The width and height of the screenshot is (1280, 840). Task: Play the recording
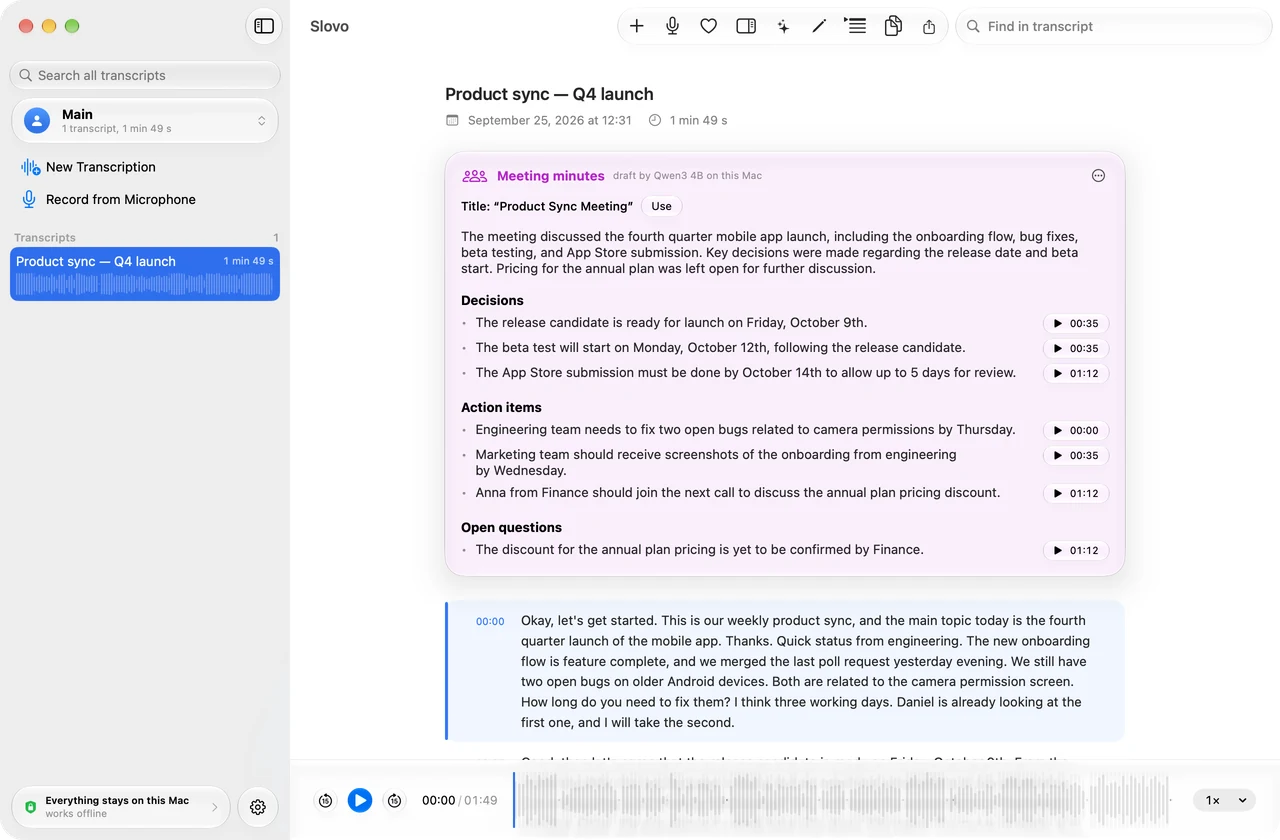tap(360, 800)
